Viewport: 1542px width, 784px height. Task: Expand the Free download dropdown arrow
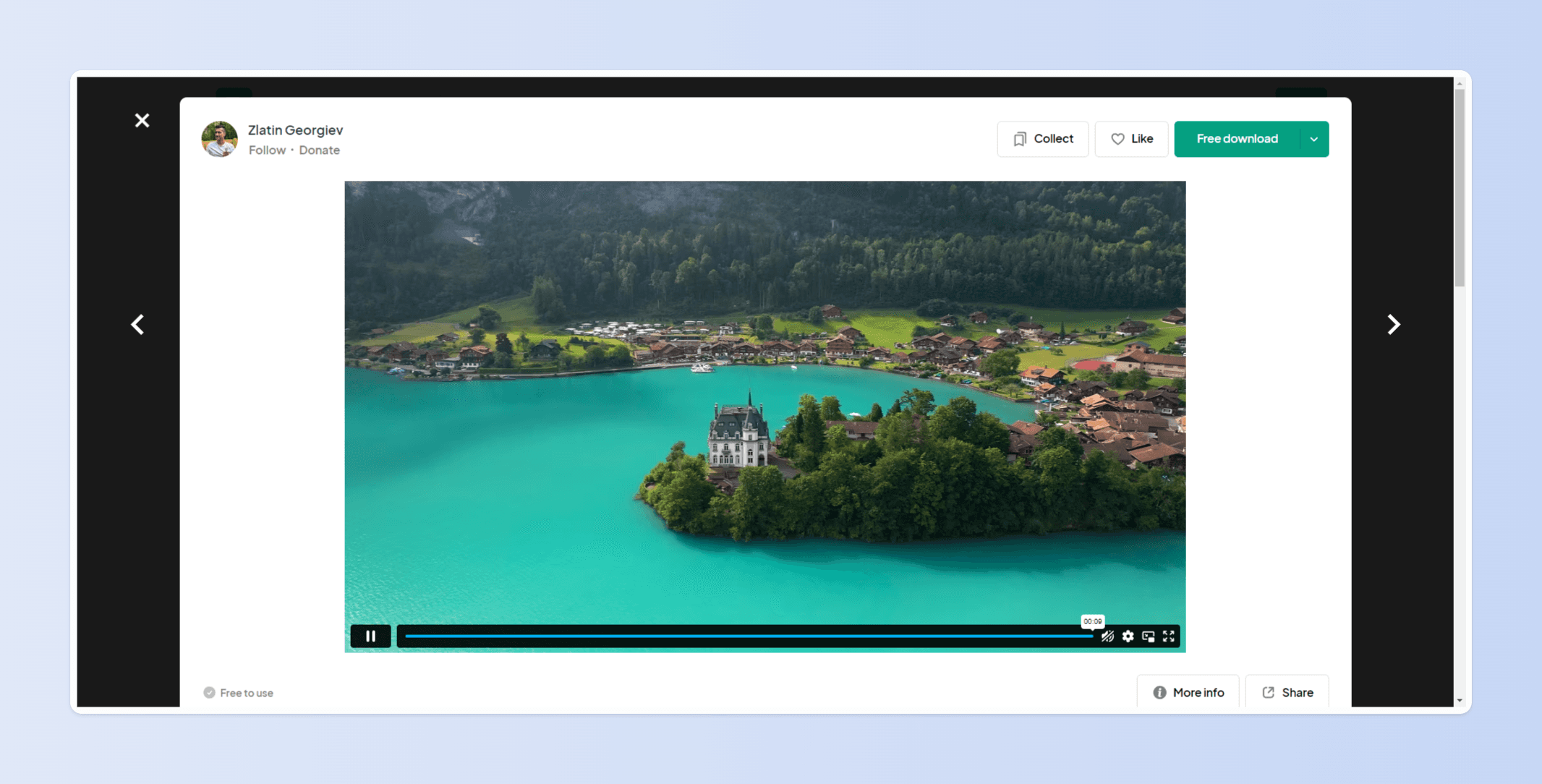[x=1313, y=139]
